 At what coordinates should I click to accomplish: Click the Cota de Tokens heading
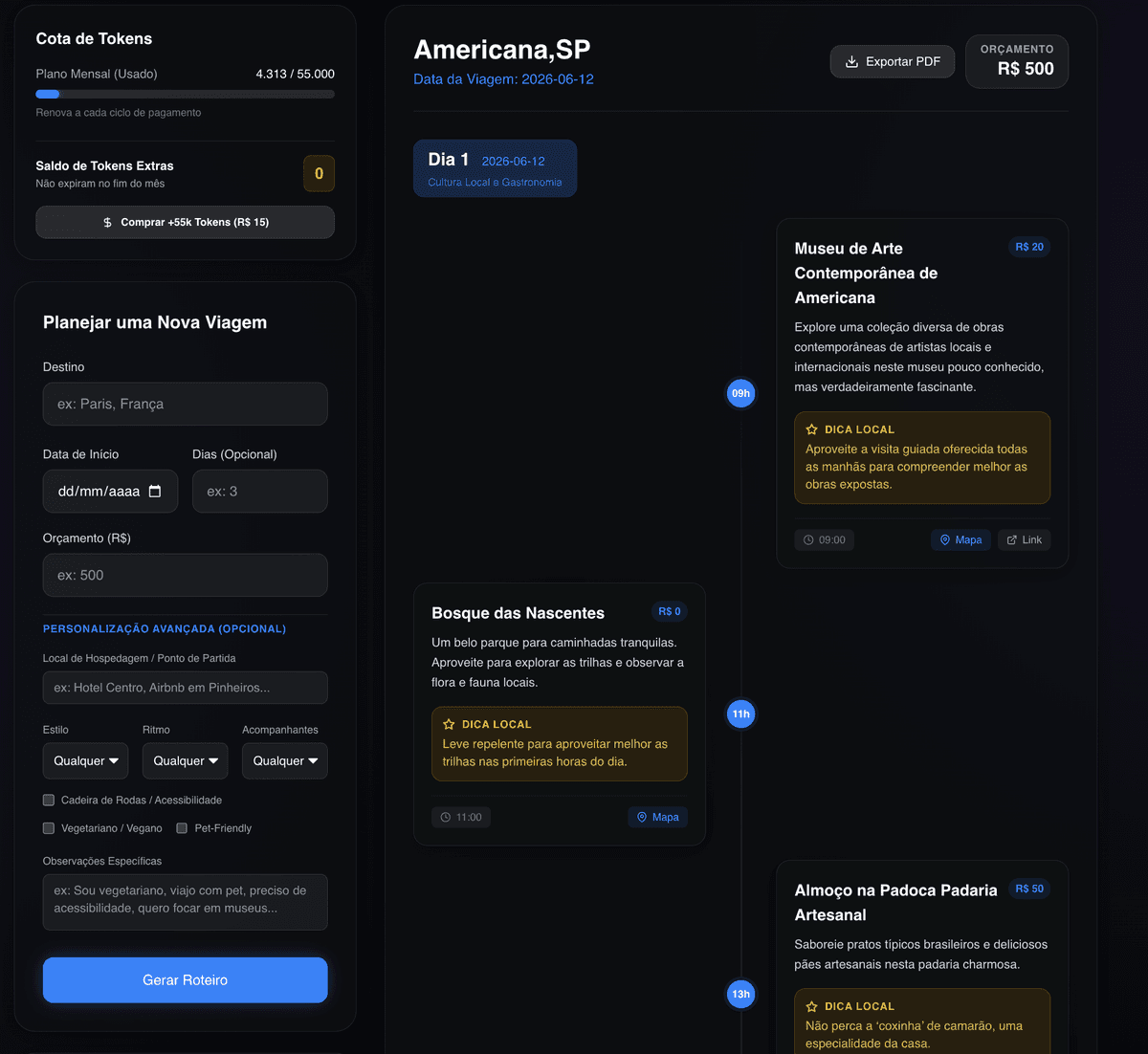[94, 39]
